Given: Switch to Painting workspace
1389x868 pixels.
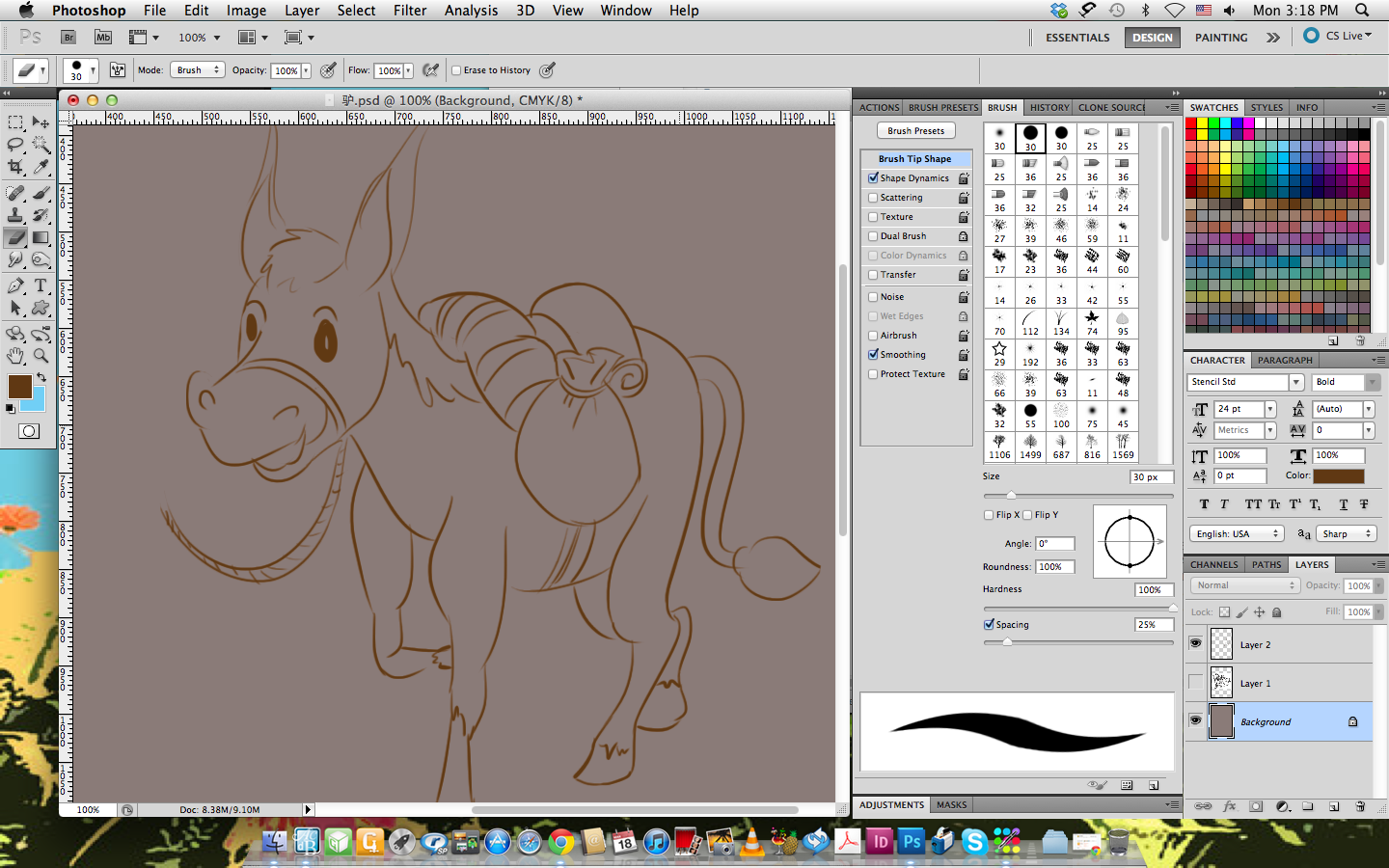Looking at the screenshot, I should tap(1221, 38).
